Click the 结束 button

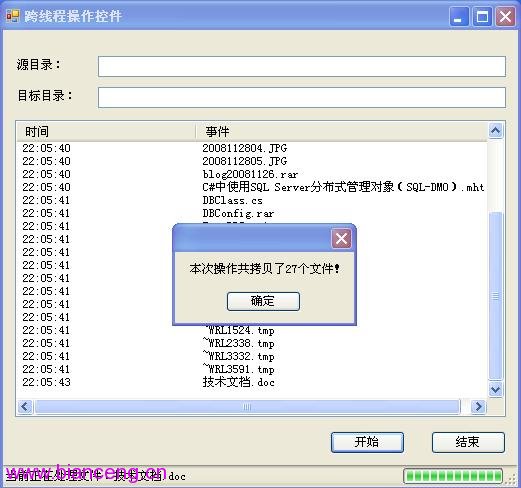[x=468, y=442]
